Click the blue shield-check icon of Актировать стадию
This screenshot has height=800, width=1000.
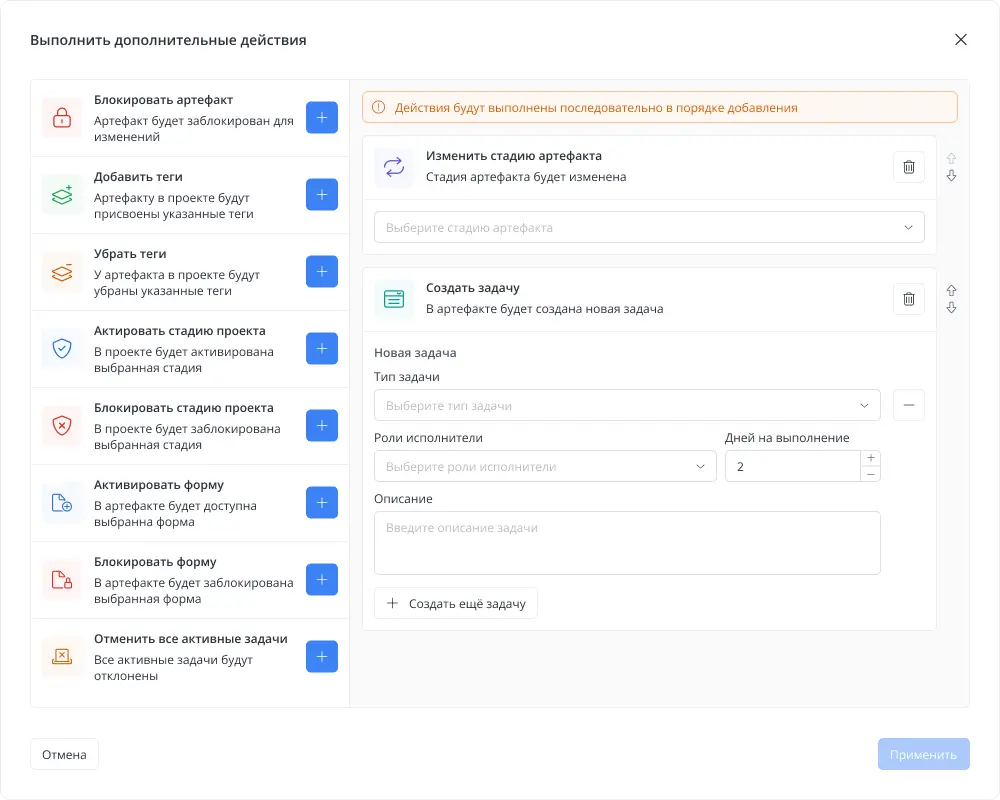pos(62,348)
